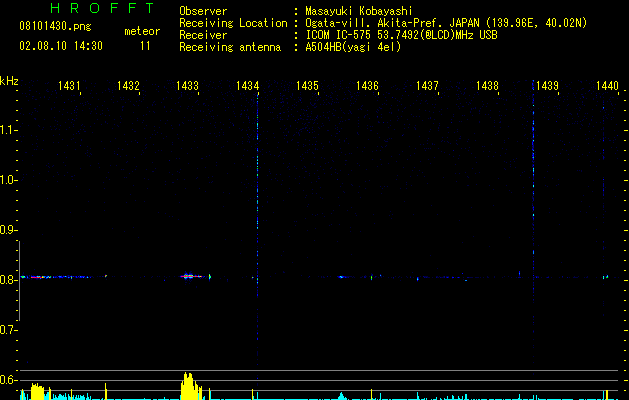Click the red echo trace before 1431

(37, 277)
